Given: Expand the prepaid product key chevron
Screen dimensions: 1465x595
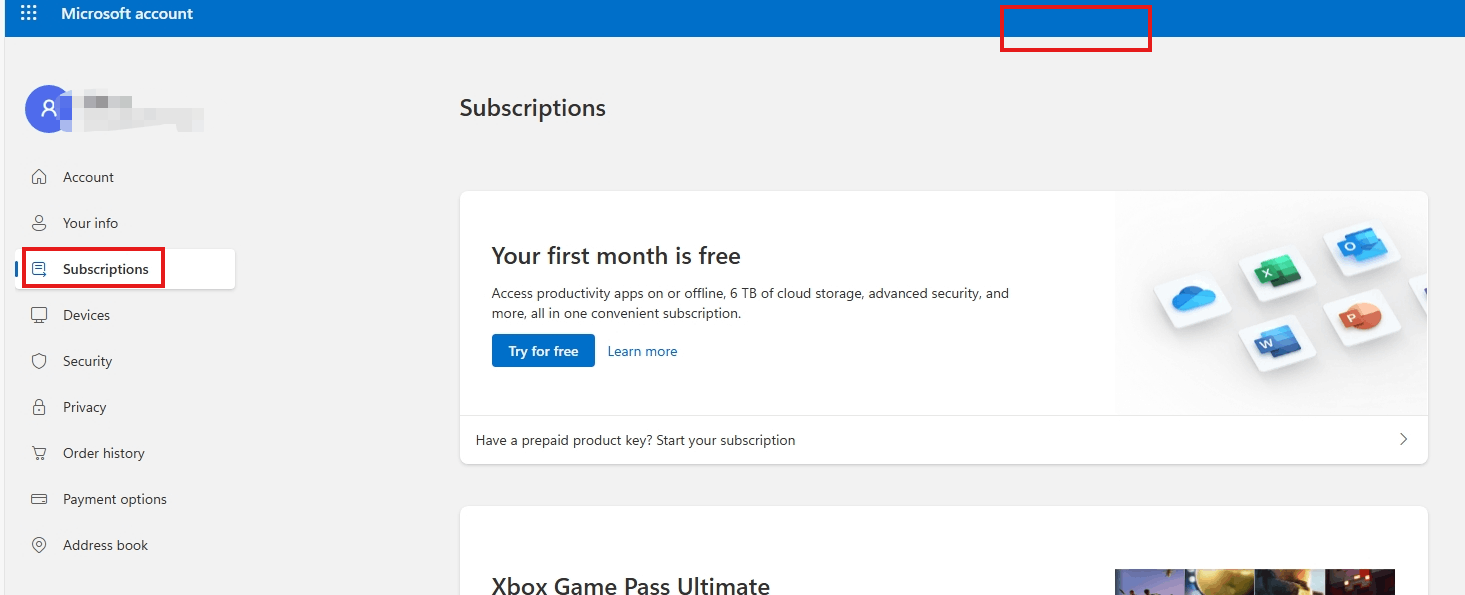Looking at the screenshot, I should [1403, 439].
